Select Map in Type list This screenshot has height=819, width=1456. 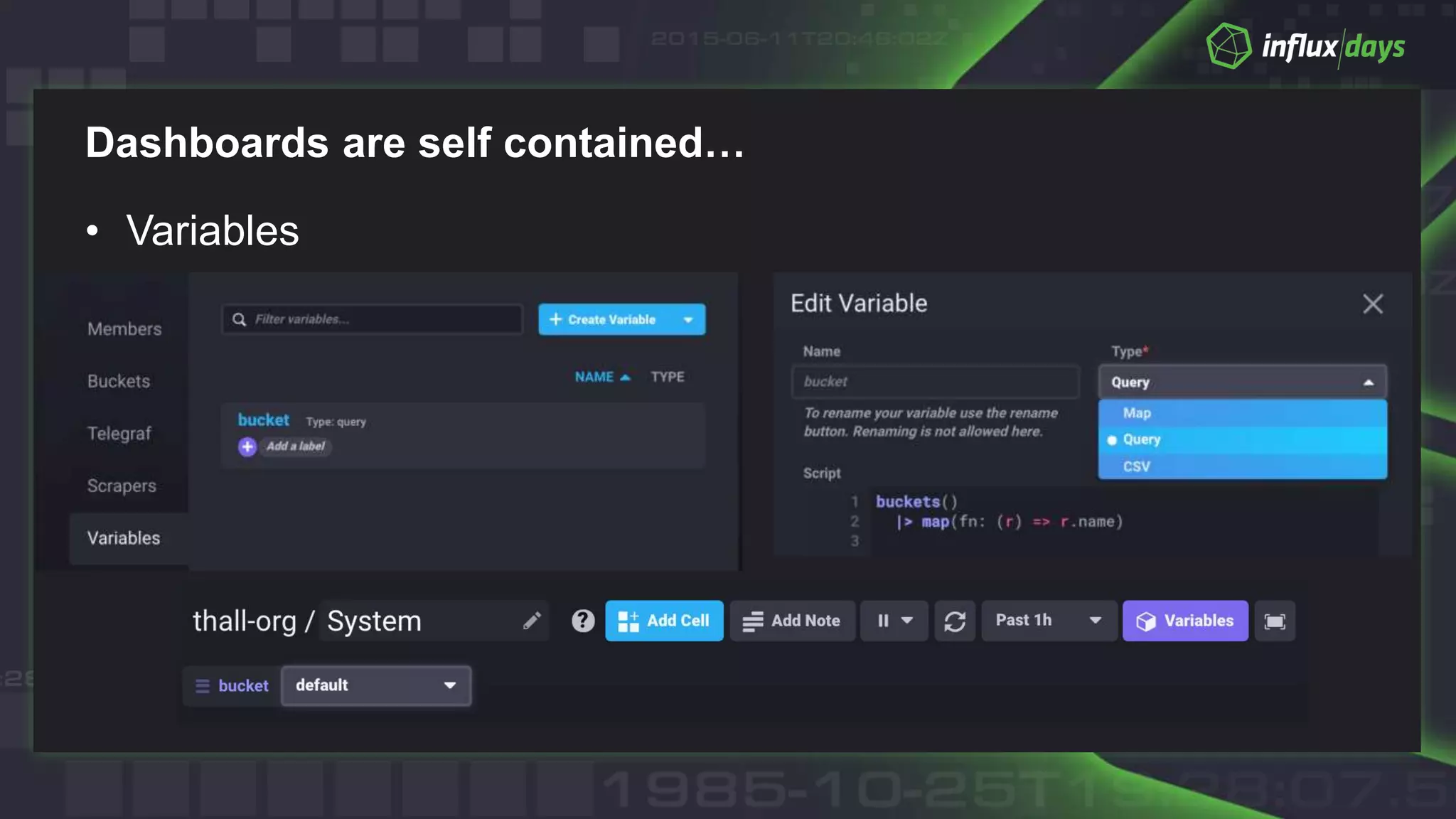[1242, 413]
